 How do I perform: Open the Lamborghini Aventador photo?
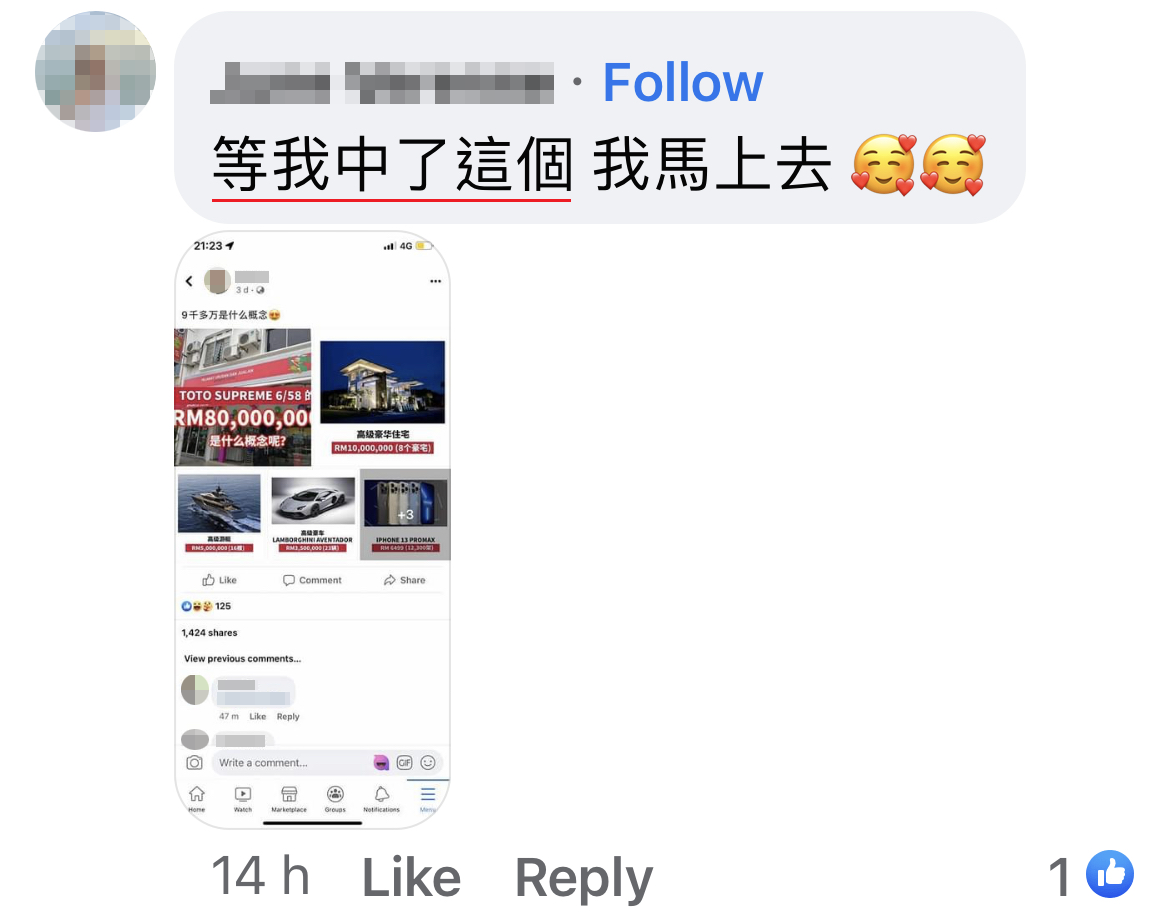tap(313, 500)
